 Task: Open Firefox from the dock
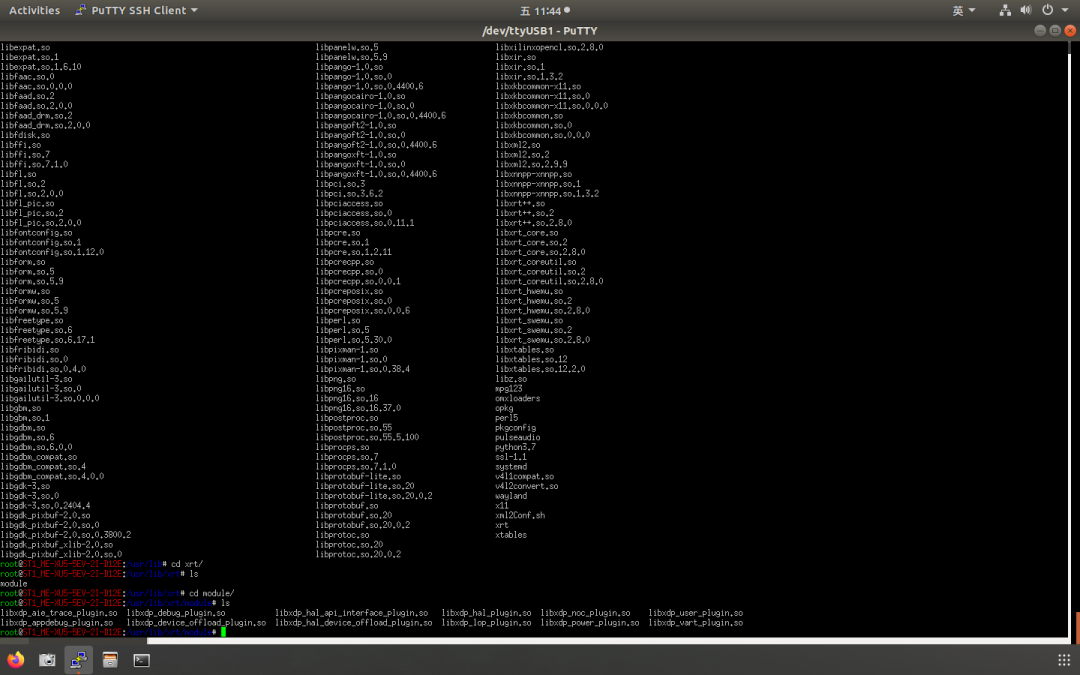(x=15, y=660)
